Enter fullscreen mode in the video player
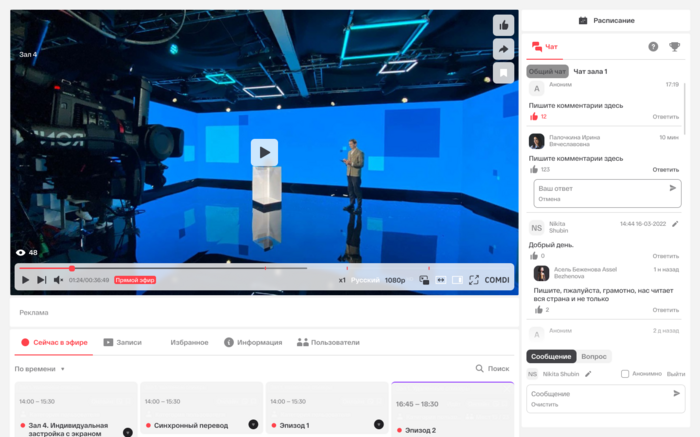700x437 pixels. pos(474,280)
